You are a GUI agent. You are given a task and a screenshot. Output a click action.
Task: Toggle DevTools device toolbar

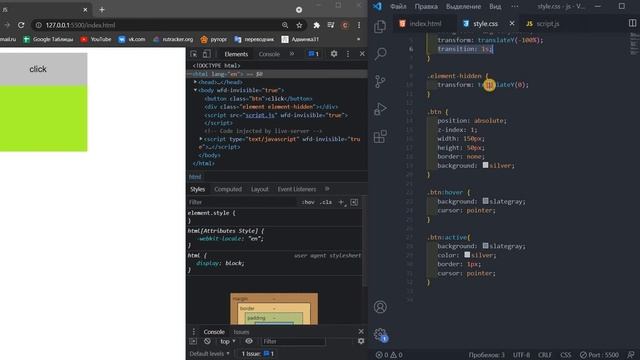(207, 54)
